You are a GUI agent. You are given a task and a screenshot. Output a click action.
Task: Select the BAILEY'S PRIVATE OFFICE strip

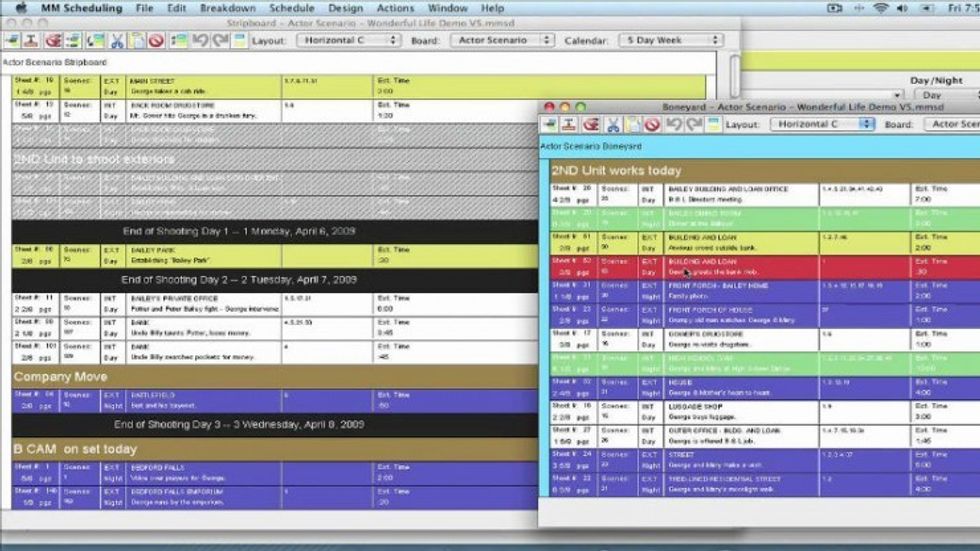[275, 304]
